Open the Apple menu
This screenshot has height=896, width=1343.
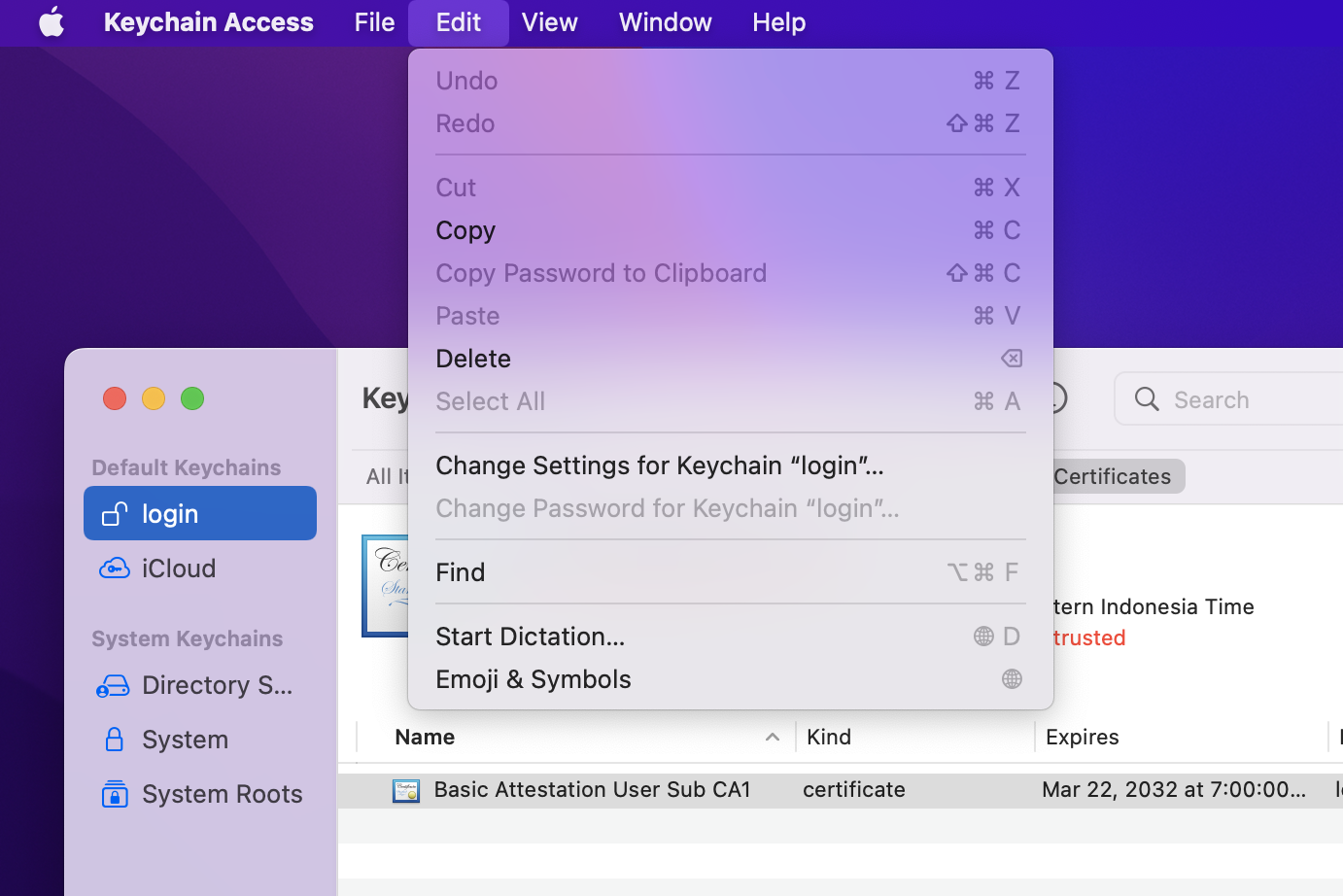click(52, 22)
